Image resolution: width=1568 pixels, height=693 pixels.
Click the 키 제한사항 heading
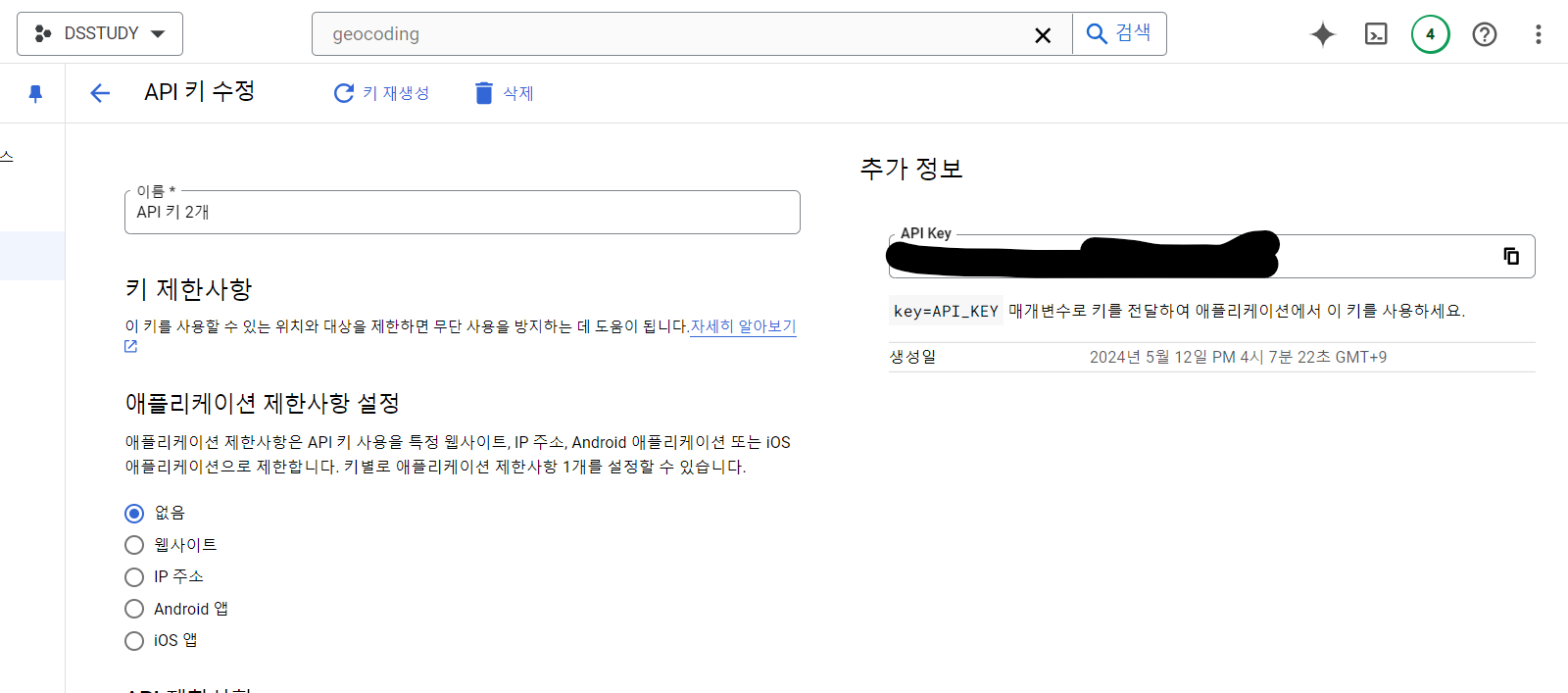click(x=189, y=289)
